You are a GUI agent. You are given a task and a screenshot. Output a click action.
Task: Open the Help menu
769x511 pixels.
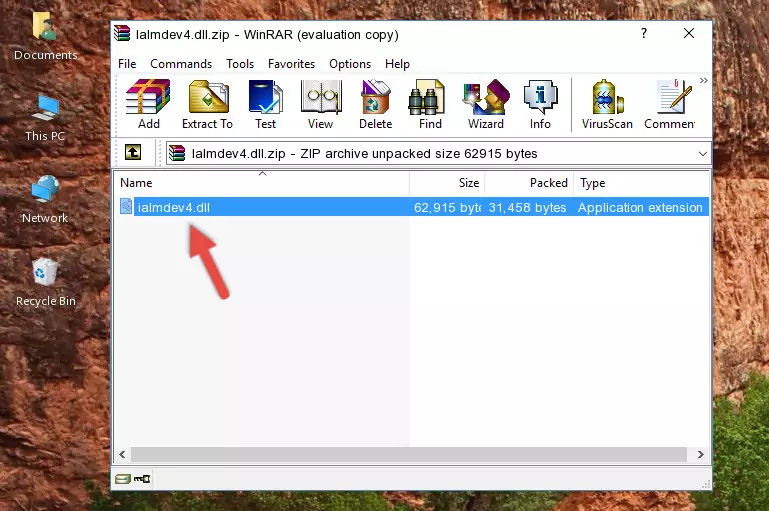[397, 64]
